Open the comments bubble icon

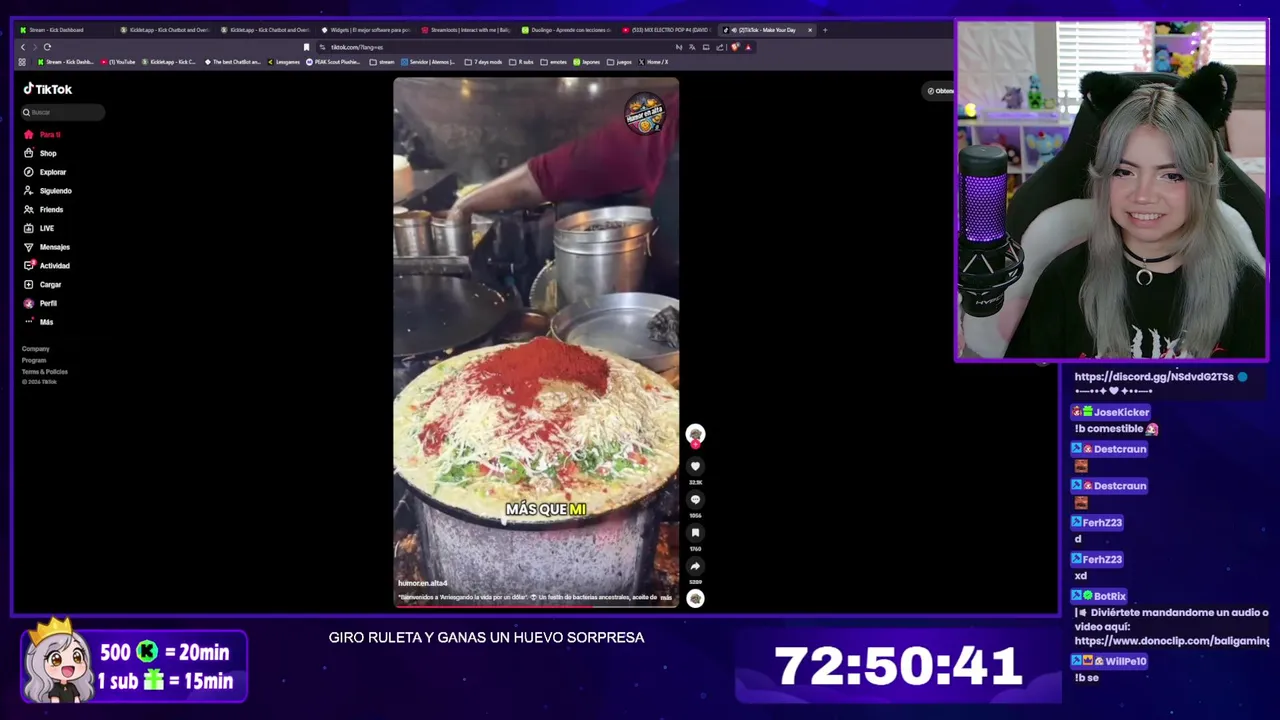[x=695, y=499]
